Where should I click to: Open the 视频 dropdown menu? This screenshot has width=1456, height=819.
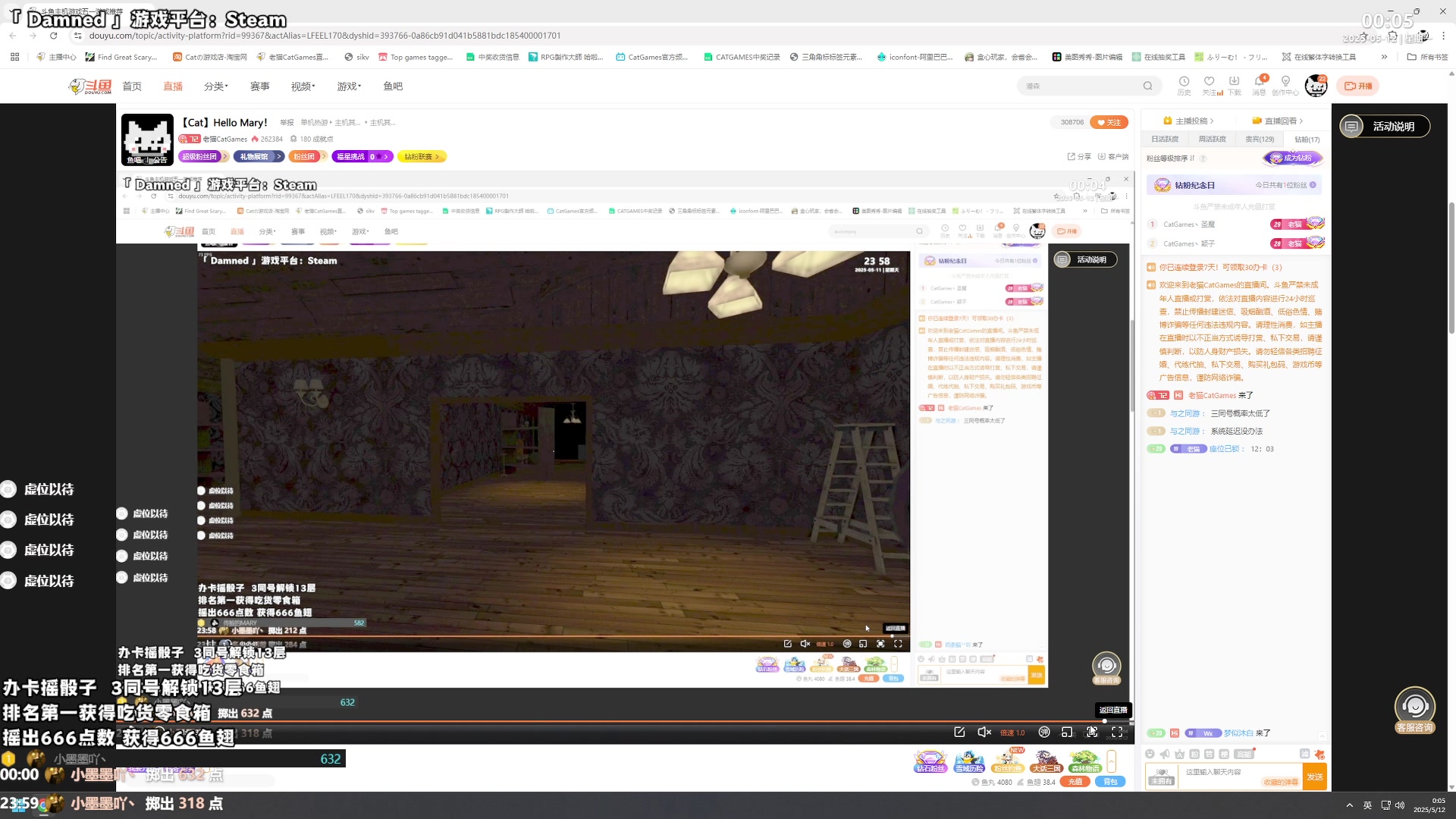coord(303,86)
